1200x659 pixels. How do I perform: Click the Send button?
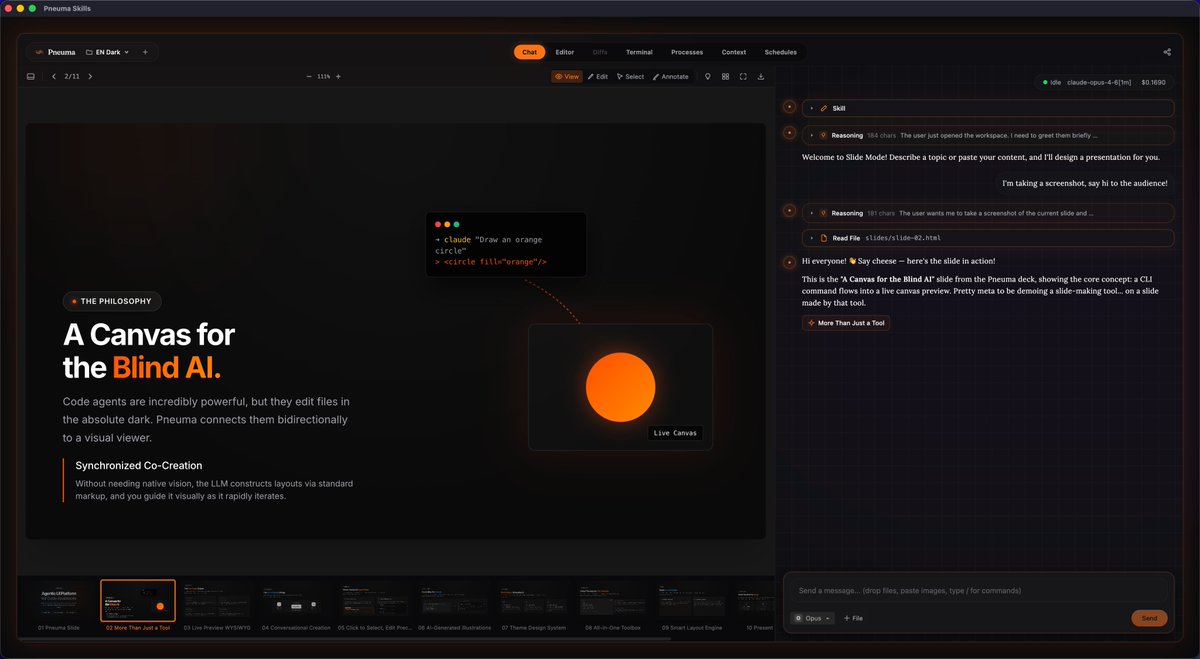click(x=1149, y=618)
